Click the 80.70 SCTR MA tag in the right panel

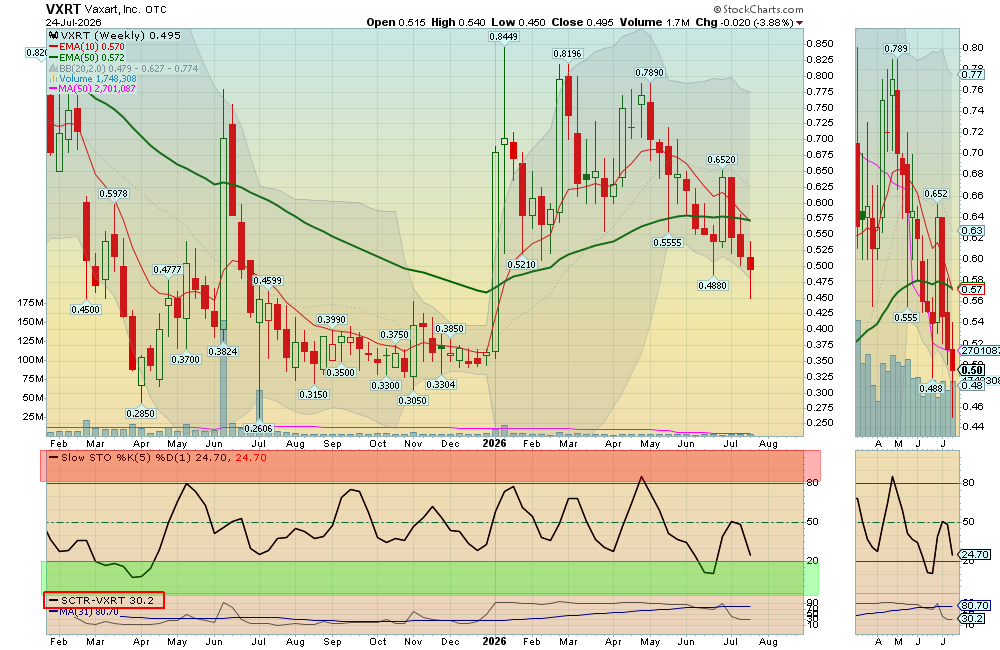[x=974, y=605]
